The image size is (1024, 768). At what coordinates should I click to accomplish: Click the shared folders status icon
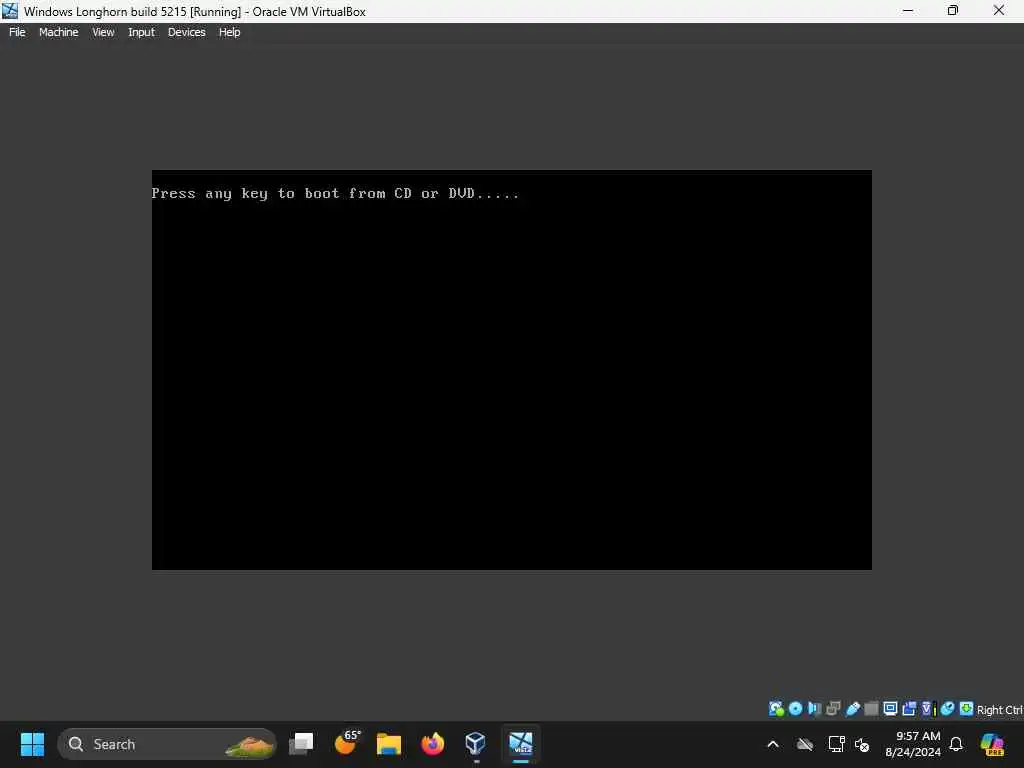[x=871, y=709]
